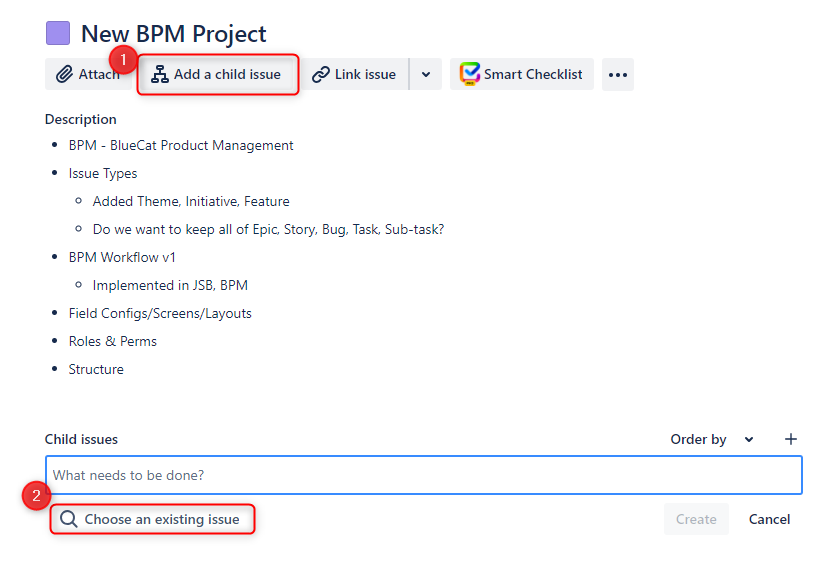Viewport: 820px width, 561px height.
Task: Click Choose an existing issue
Action: 152,519
